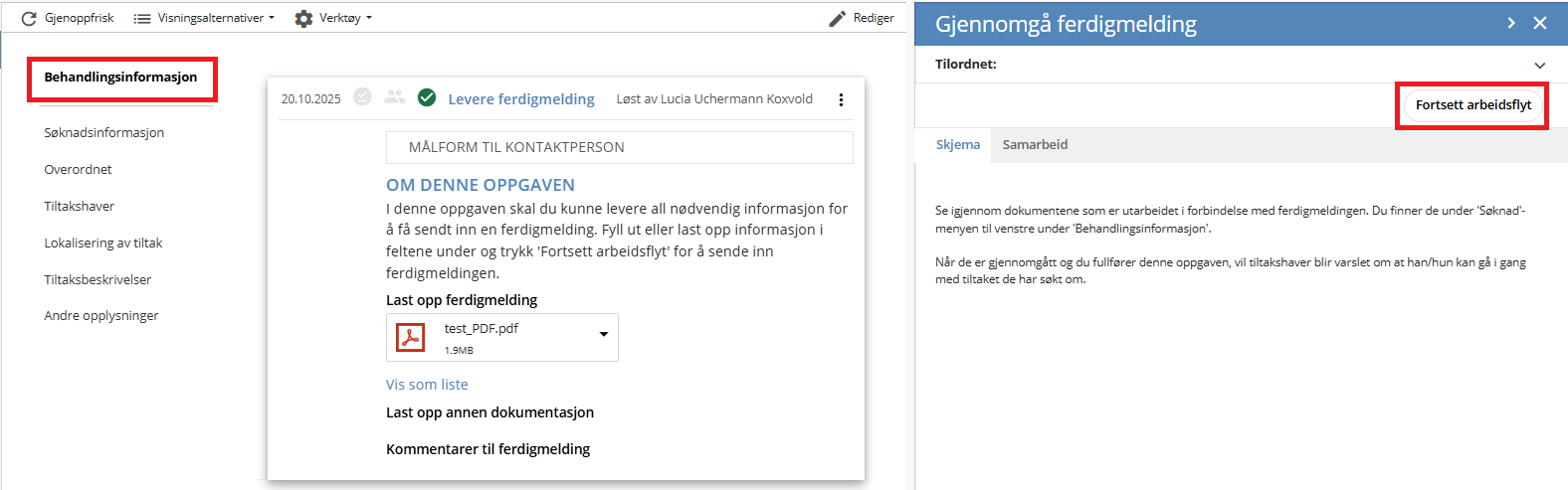Click the green checkmark status icon
The width and height of the screenshot is (1568, 490).
(427, 97)
